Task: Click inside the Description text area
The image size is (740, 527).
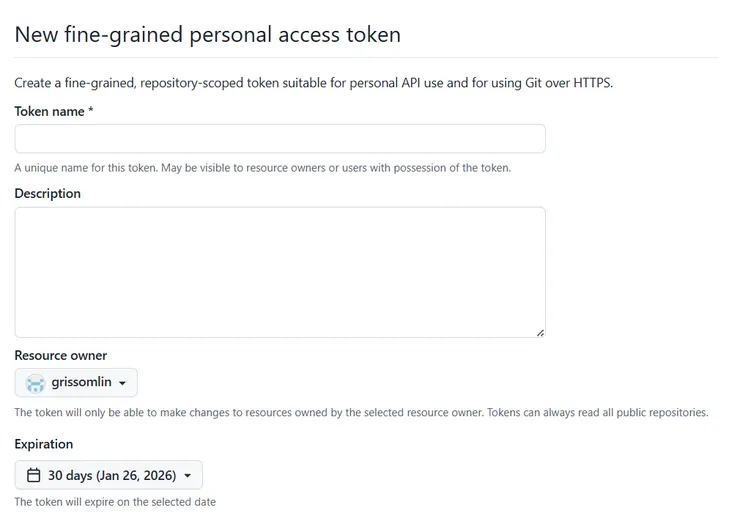Action: (280, 272)
